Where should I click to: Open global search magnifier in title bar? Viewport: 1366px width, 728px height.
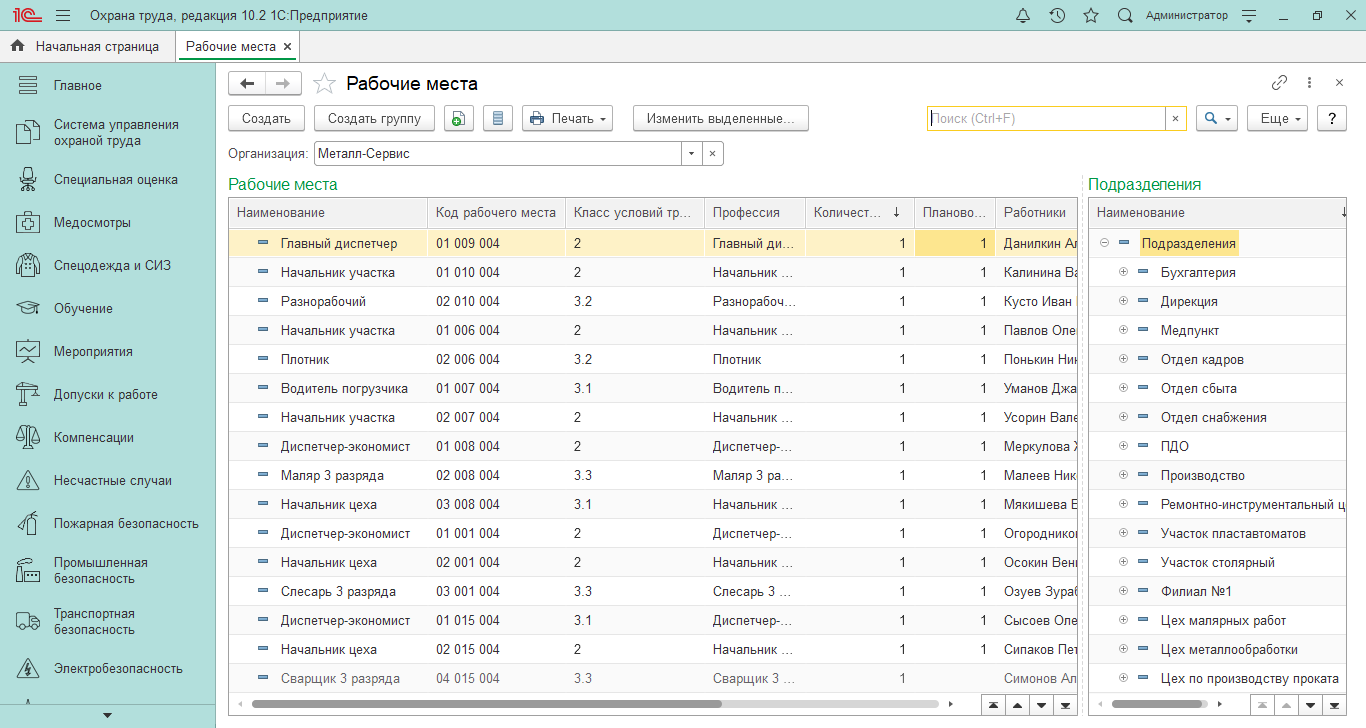click(1125, 16)
